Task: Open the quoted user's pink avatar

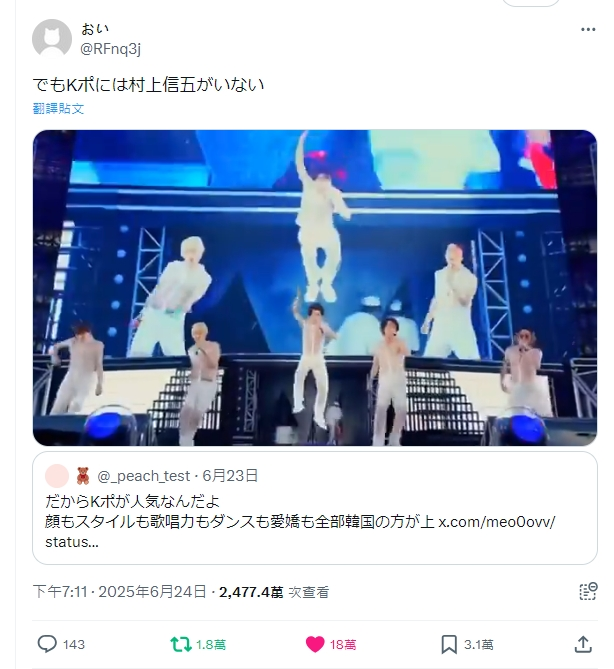Action: coord(57,476)
